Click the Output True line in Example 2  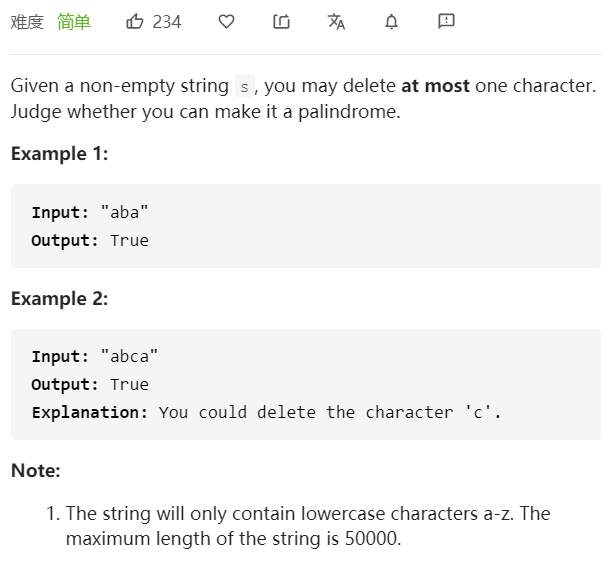click(x=90, y=384)
